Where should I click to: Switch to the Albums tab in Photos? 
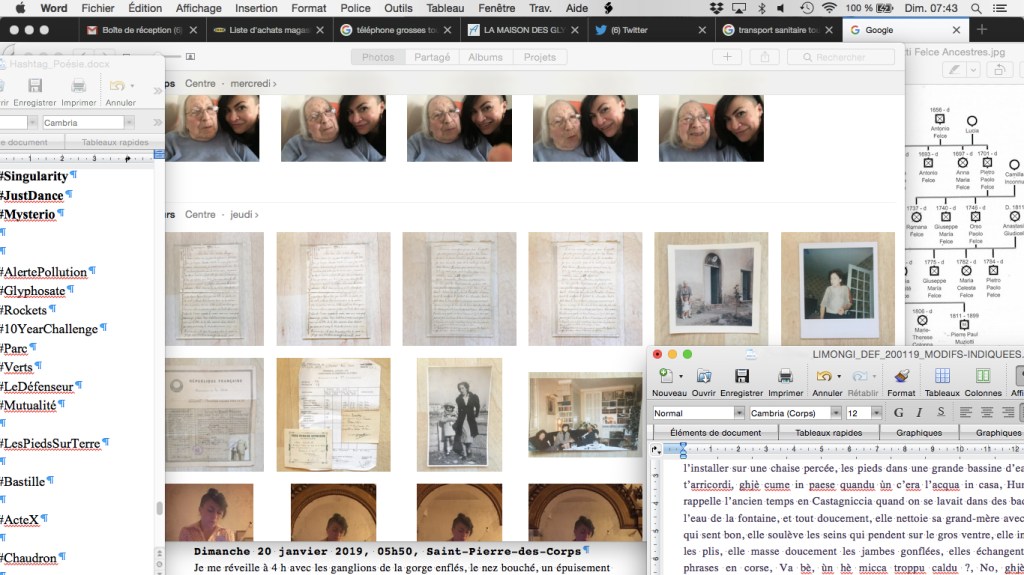click(x=485, y=57)
